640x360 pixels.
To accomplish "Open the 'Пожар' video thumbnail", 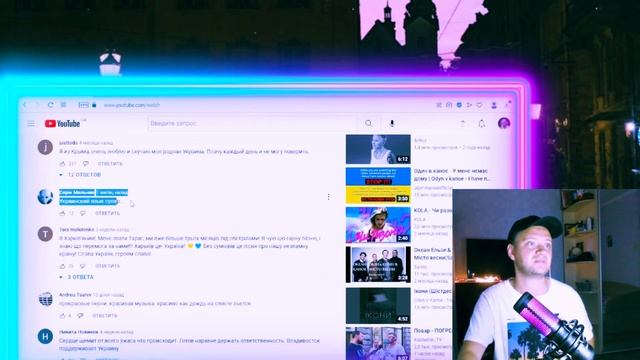I will click(x=378, y=343).
